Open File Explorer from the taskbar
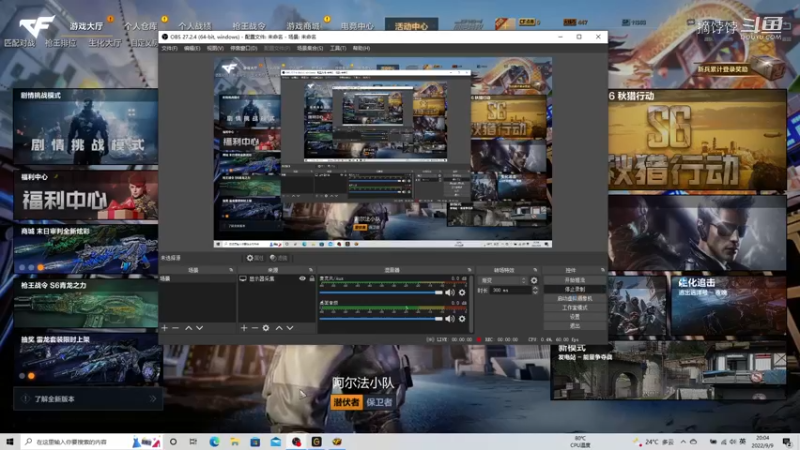This screenshot has height=450, width=800. click(235, 441)
